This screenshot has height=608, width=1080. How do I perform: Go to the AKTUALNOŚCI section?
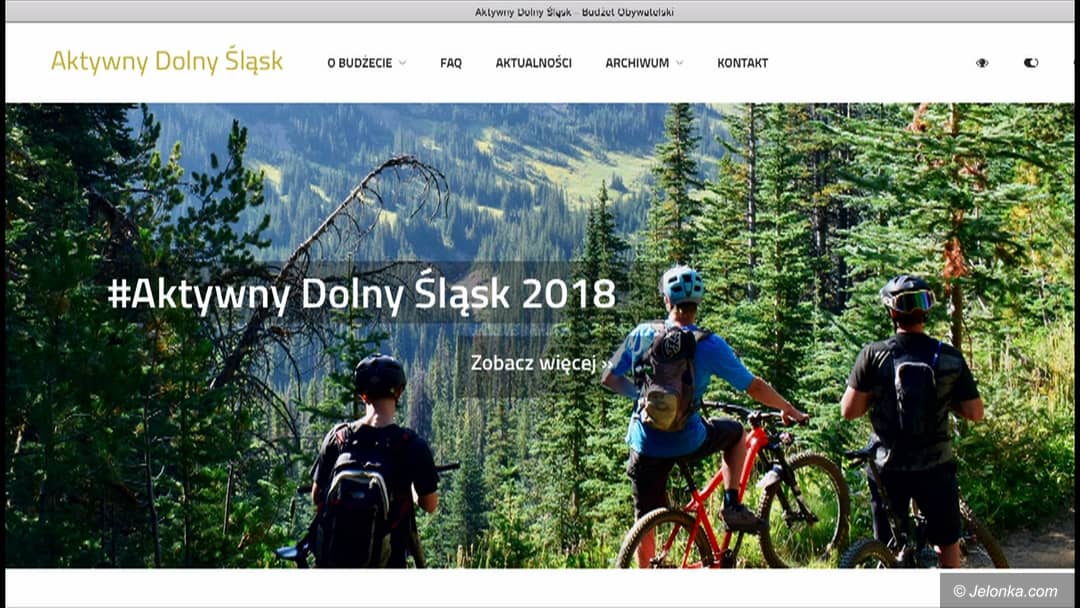(534, 63)
